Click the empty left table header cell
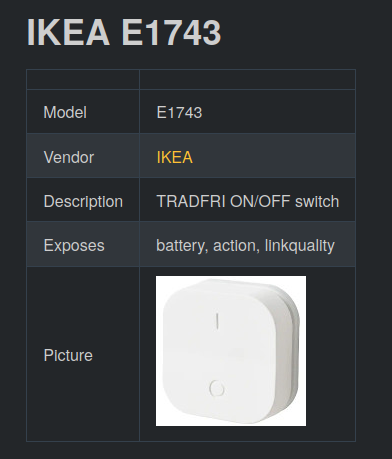 pyautogui.click(x=83, y=80)
